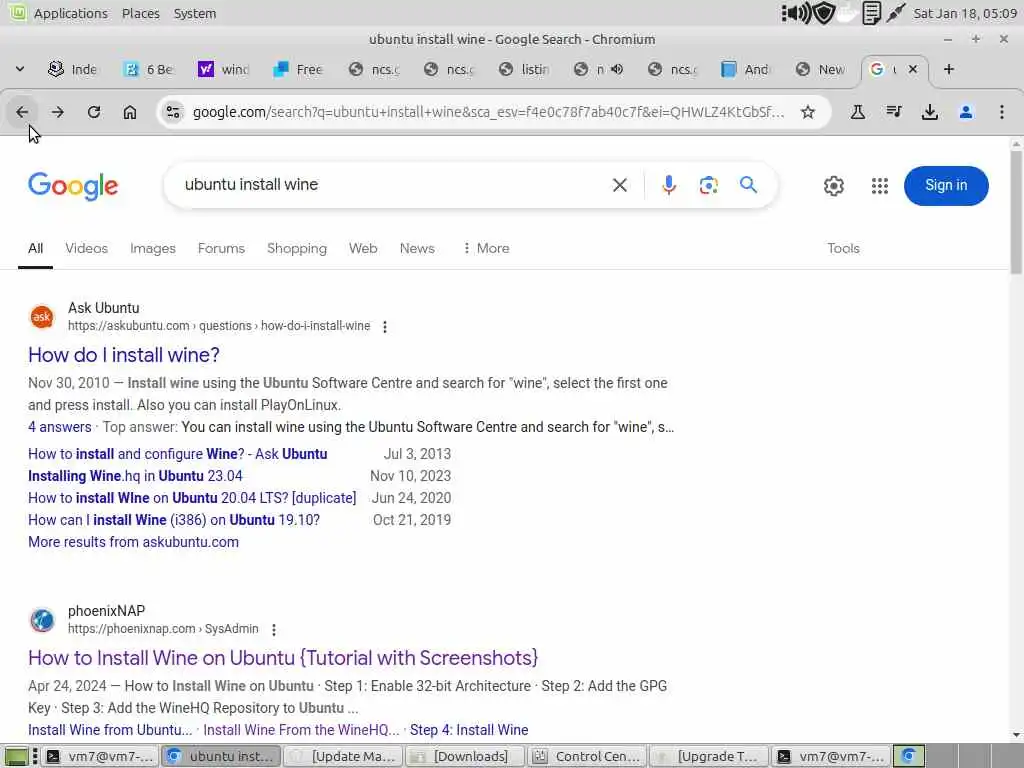Focus the Google search input field
This screenshot has width=1024, height=768.
[x=392, y=185]
